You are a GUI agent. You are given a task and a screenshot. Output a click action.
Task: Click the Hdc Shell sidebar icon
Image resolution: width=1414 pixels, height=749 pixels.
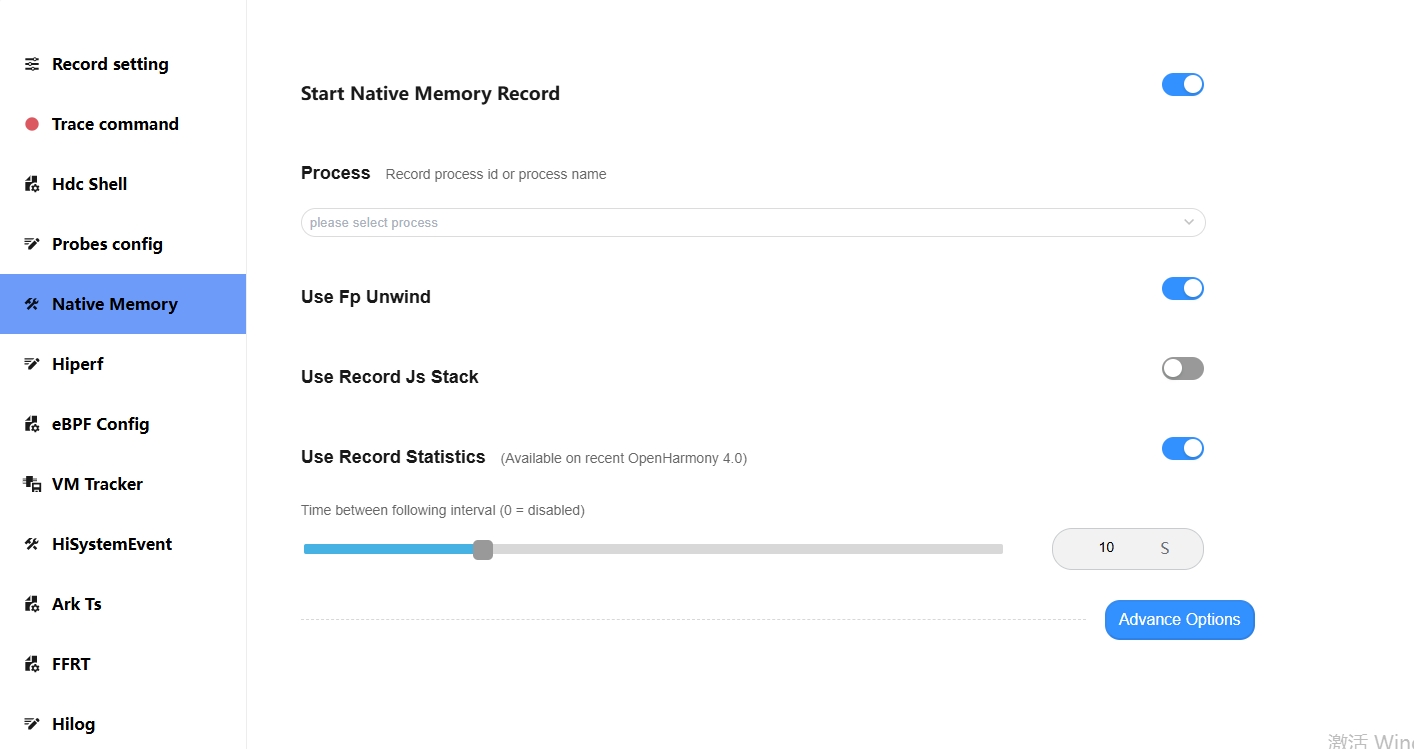pos(32,184)
